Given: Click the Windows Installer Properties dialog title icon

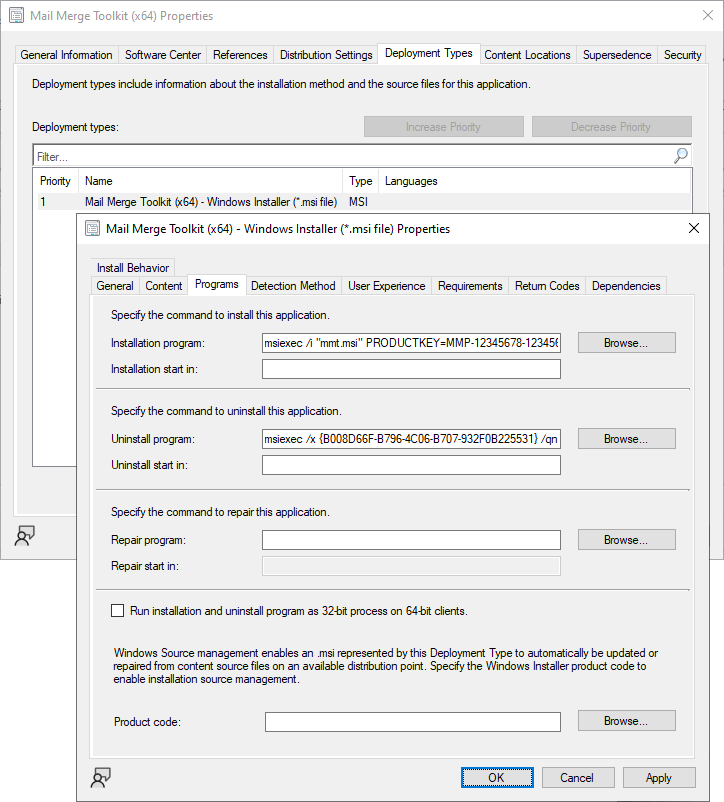Looking at the screenshot, I should click(92, 228).
